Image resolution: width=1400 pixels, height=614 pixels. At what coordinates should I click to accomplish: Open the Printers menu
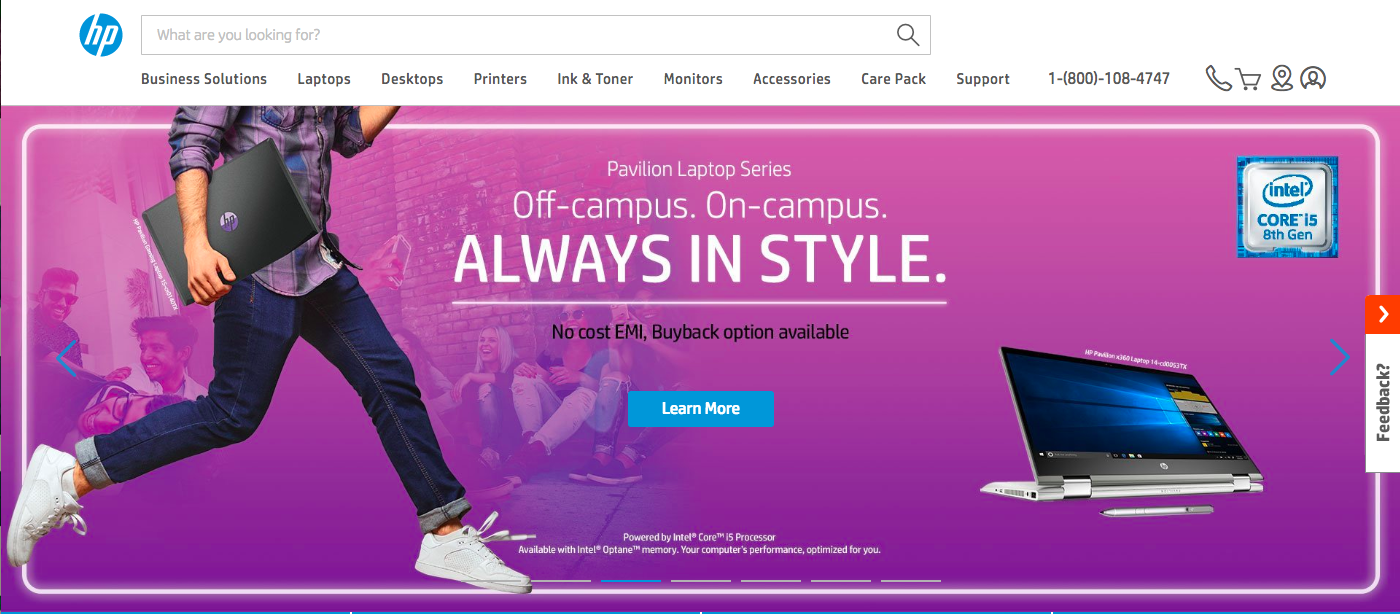[x=500, y=79]
